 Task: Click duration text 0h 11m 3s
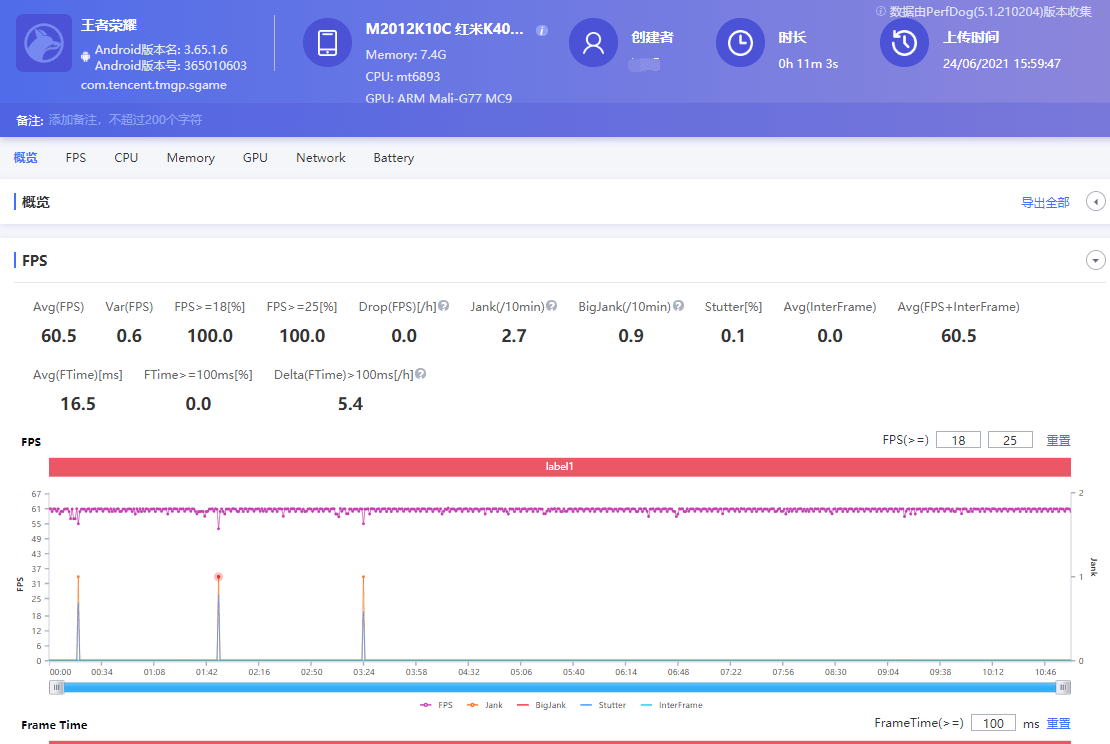point(808,64)
